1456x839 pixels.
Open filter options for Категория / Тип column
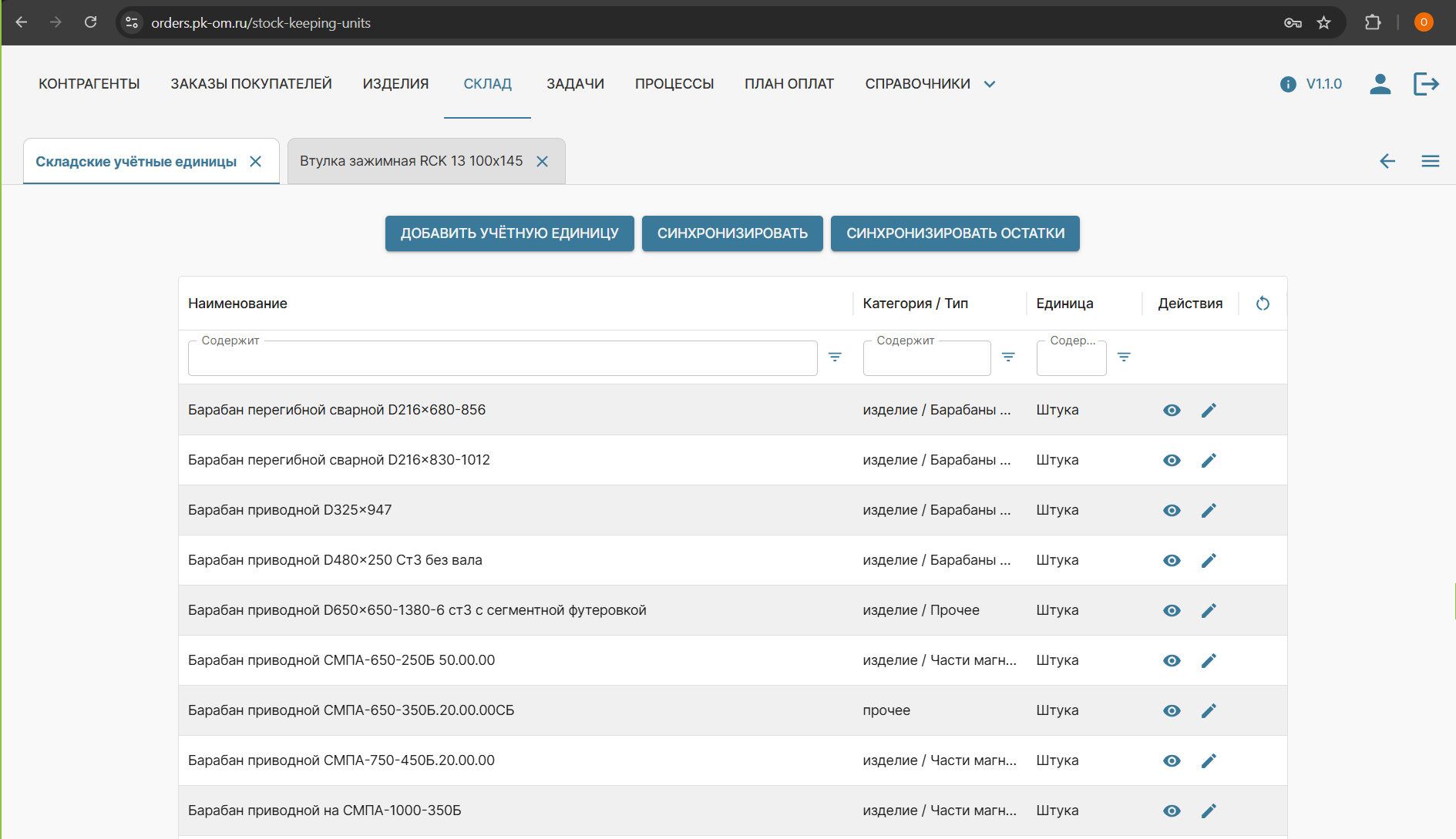1007,357
